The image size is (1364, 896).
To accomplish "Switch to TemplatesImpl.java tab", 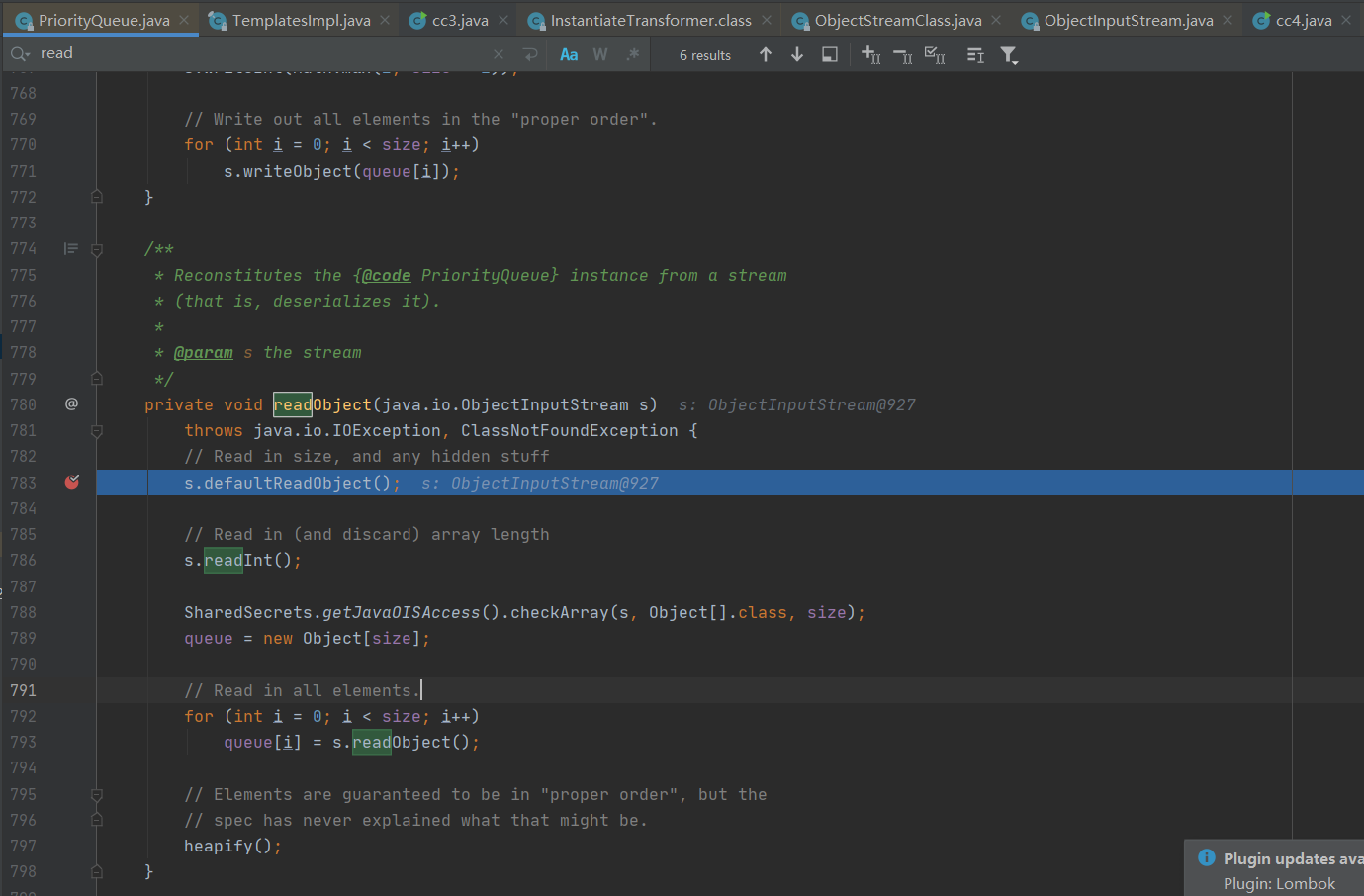I will [302, 20].
